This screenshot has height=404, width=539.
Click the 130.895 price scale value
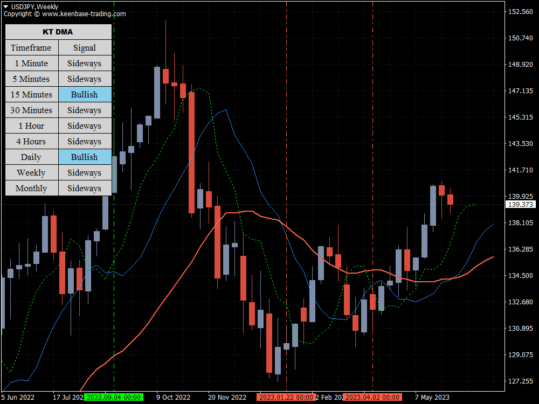point(520,328)
